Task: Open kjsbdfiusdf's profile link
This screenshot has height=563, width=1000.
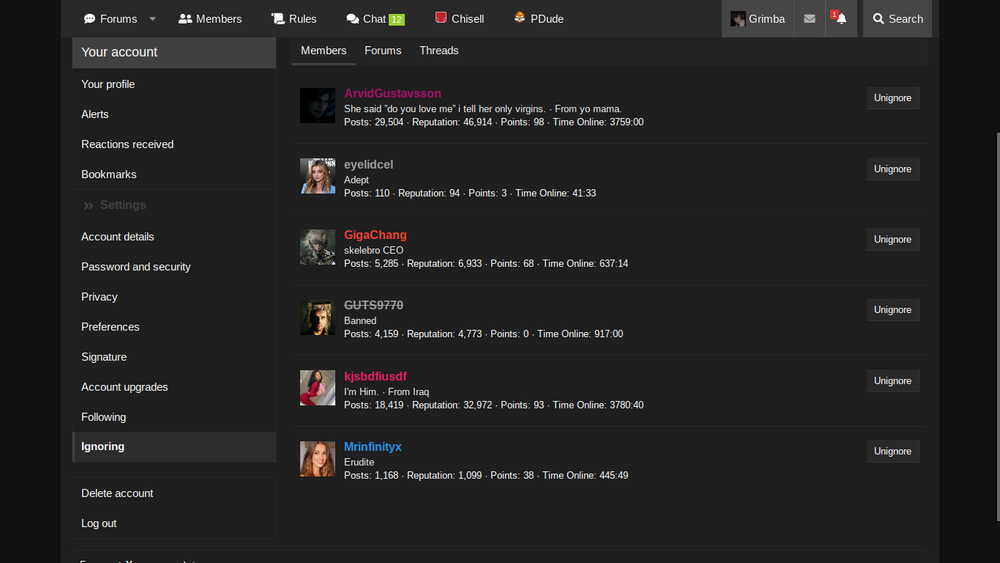Action: click(x=375, y=376)
